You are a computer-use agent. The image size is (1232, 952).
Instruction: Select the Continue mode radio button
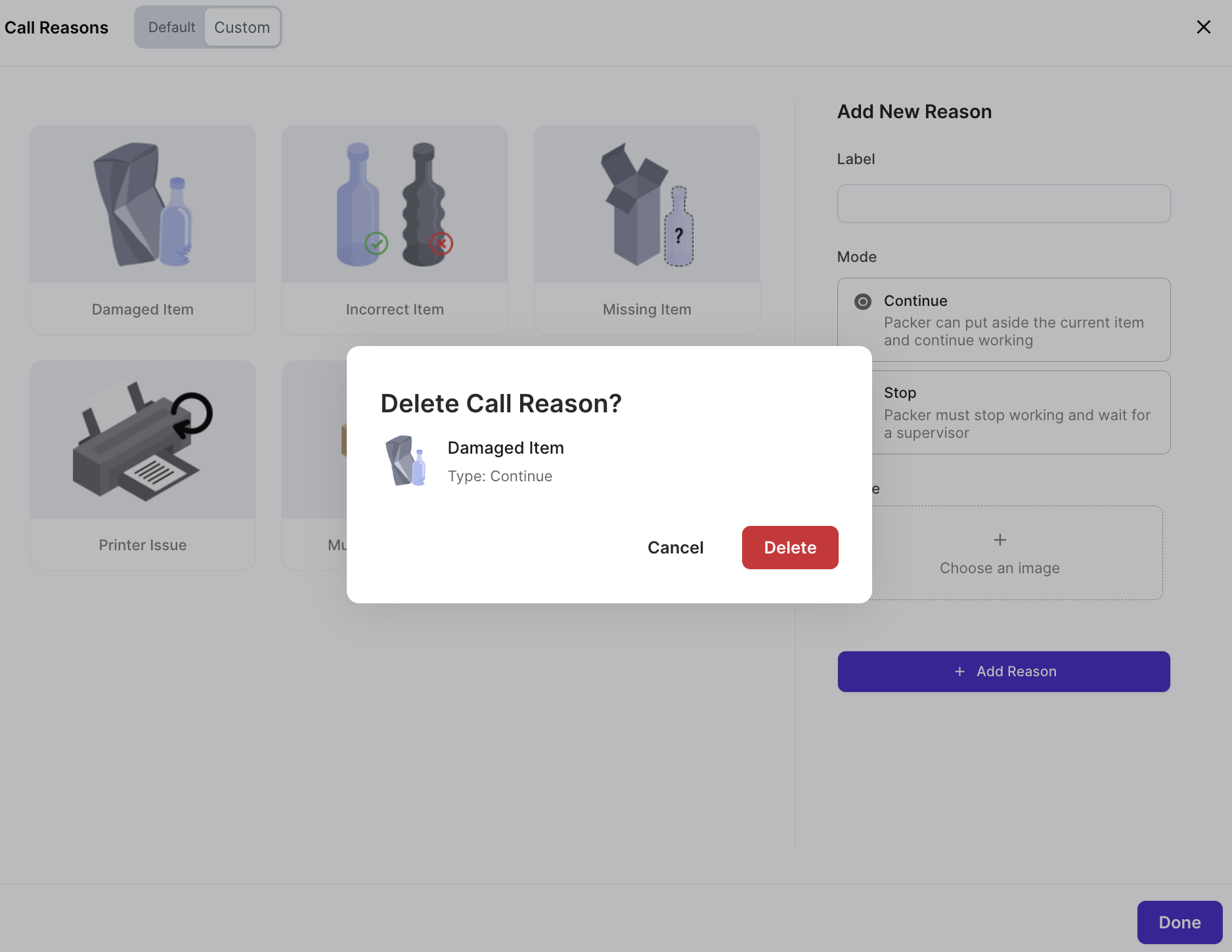862,301
